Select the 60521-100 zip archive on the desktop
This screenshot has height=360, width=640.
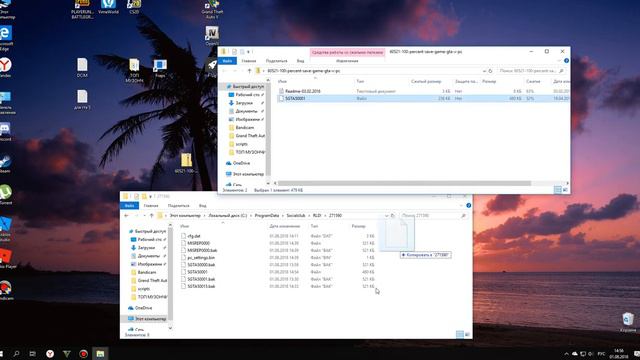(x=186, y=163)
